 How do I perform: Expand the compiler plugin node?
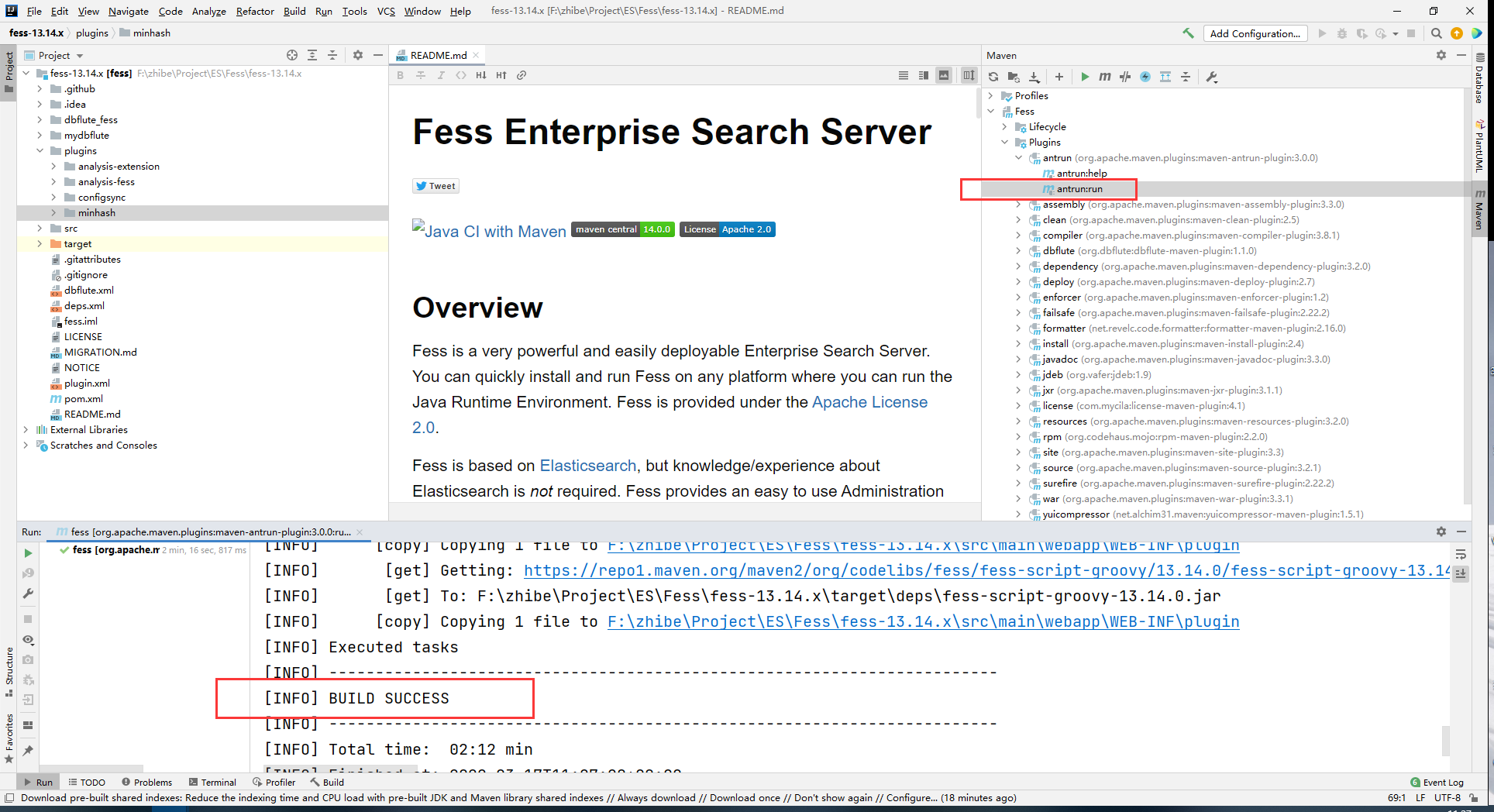1019,236
